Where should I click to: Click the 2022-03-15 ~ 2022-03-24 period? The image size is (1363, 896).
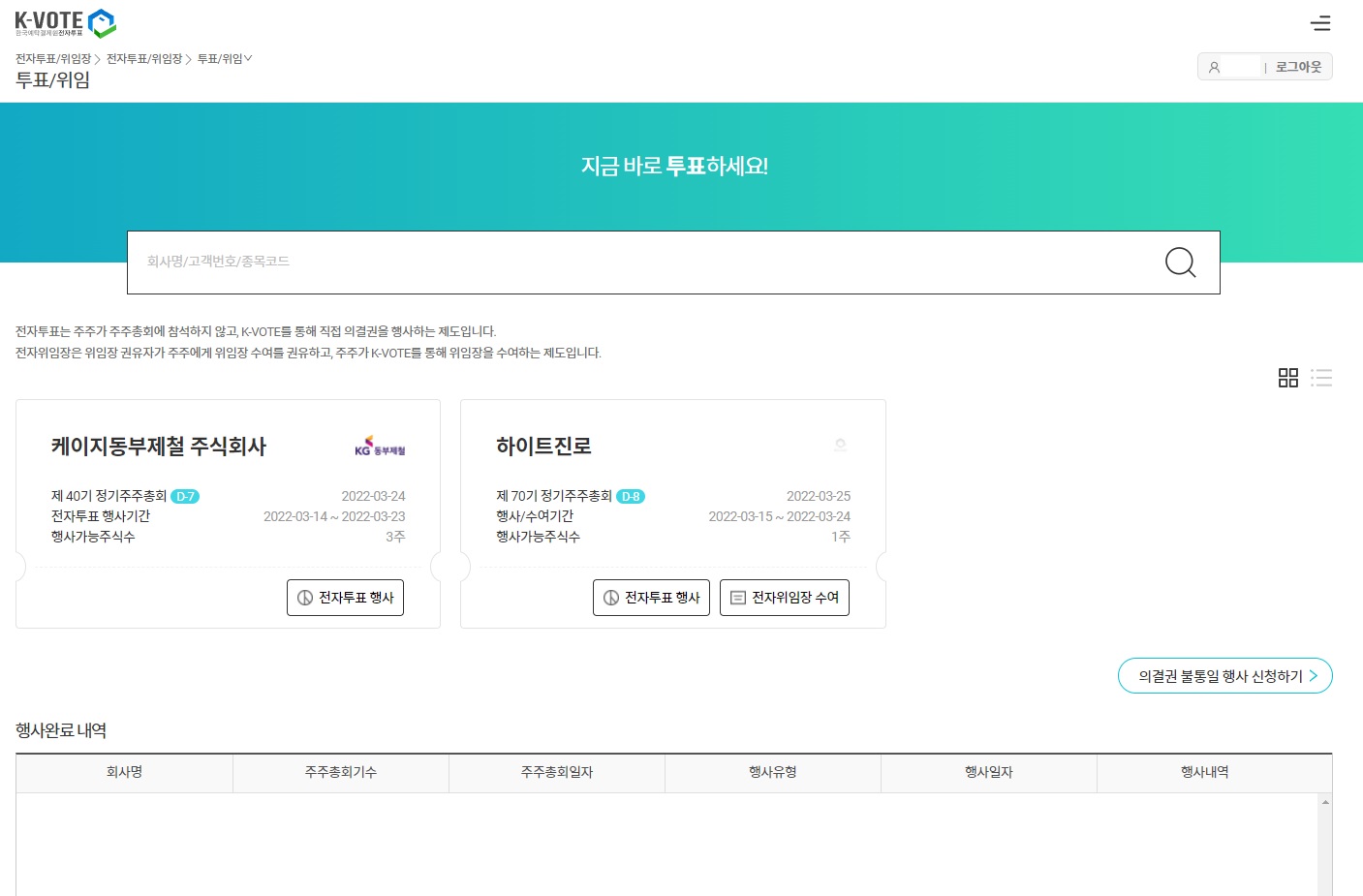(780, 516)
